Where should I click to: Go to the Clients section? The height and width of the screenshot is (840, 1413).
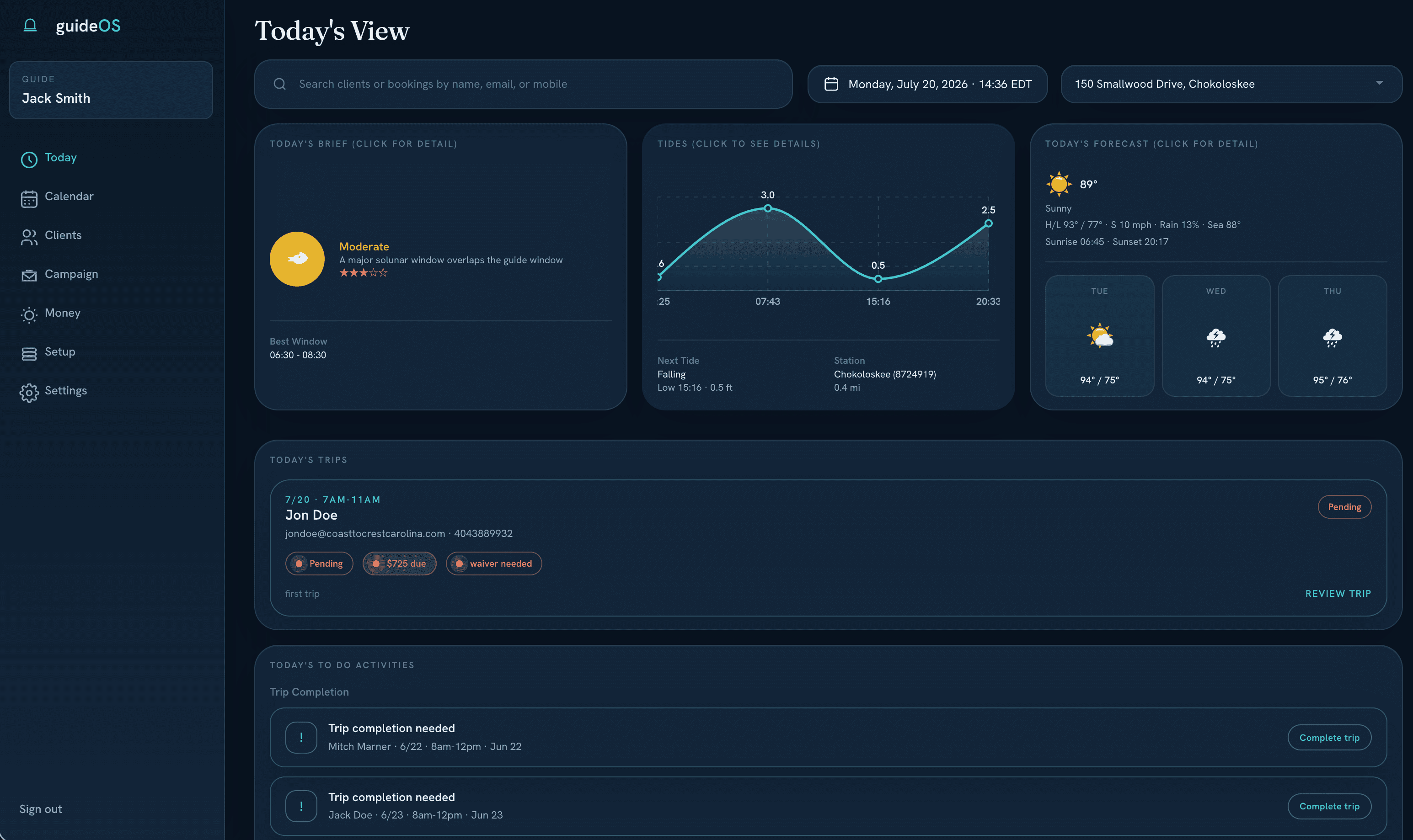pos(63,235)
